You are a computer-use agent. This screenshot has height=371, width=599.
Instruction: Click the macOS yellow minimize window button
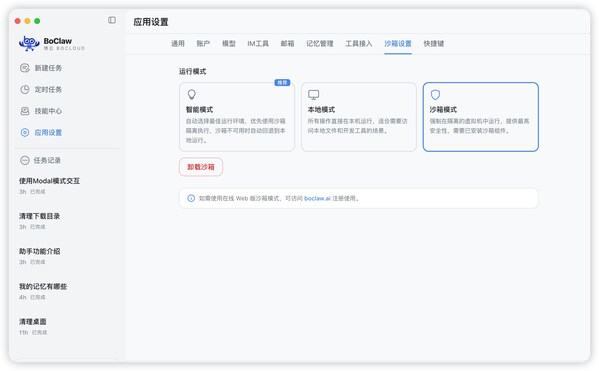(27, 21)
